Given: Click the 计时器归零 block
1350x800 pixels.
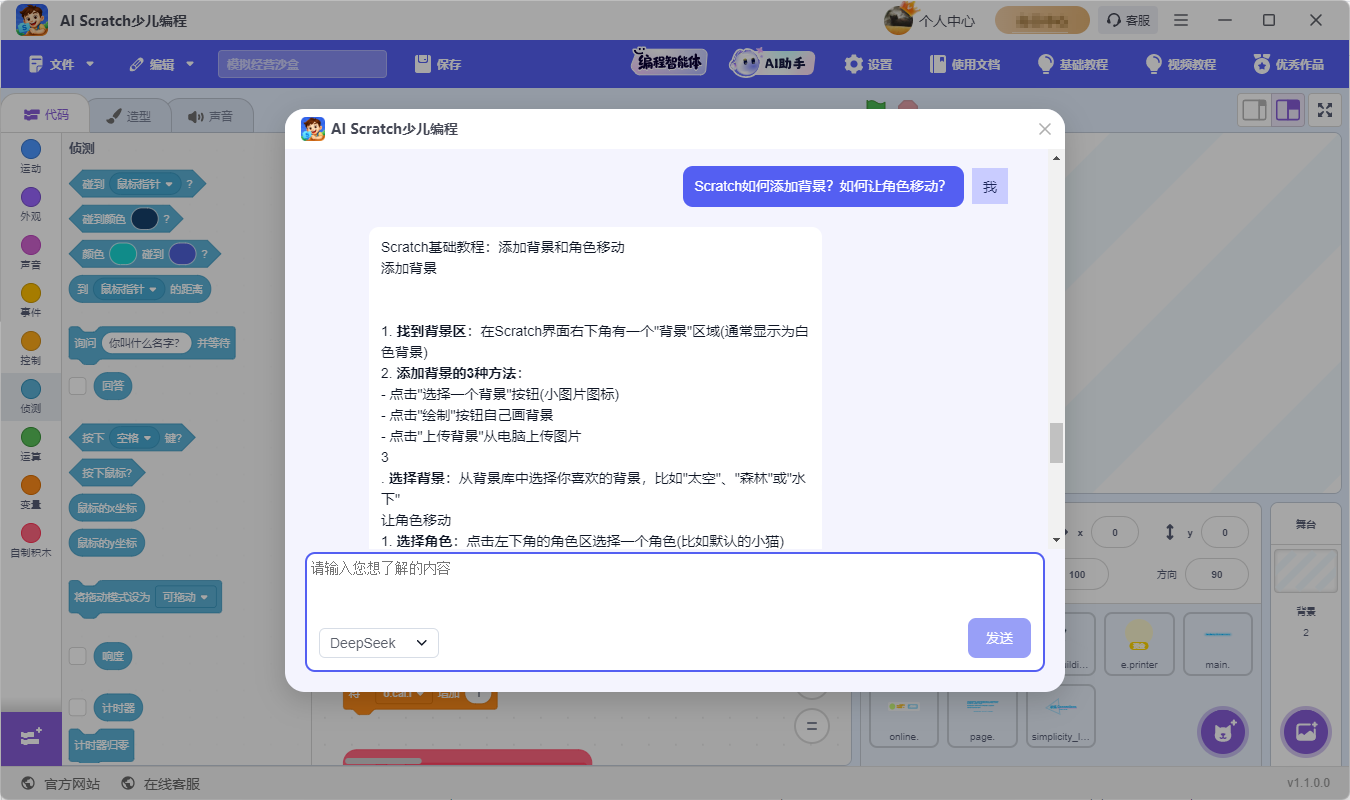Looking at the screenshot, I should click(101, 745).
